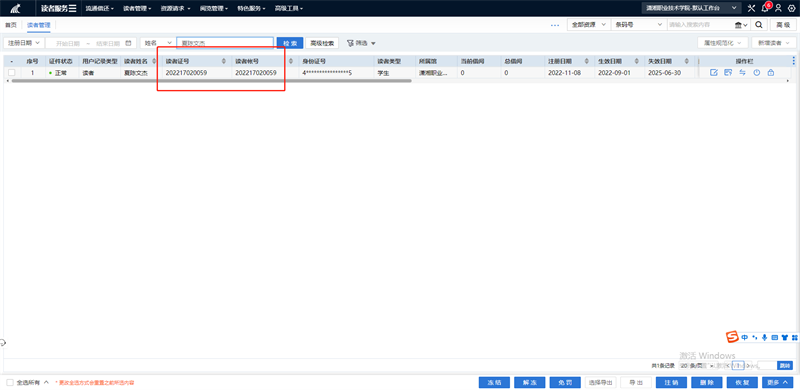Open the 读者管理 top menu
Image resolution: width=800 pixels, height=390 pixels.
pos(137,8)
